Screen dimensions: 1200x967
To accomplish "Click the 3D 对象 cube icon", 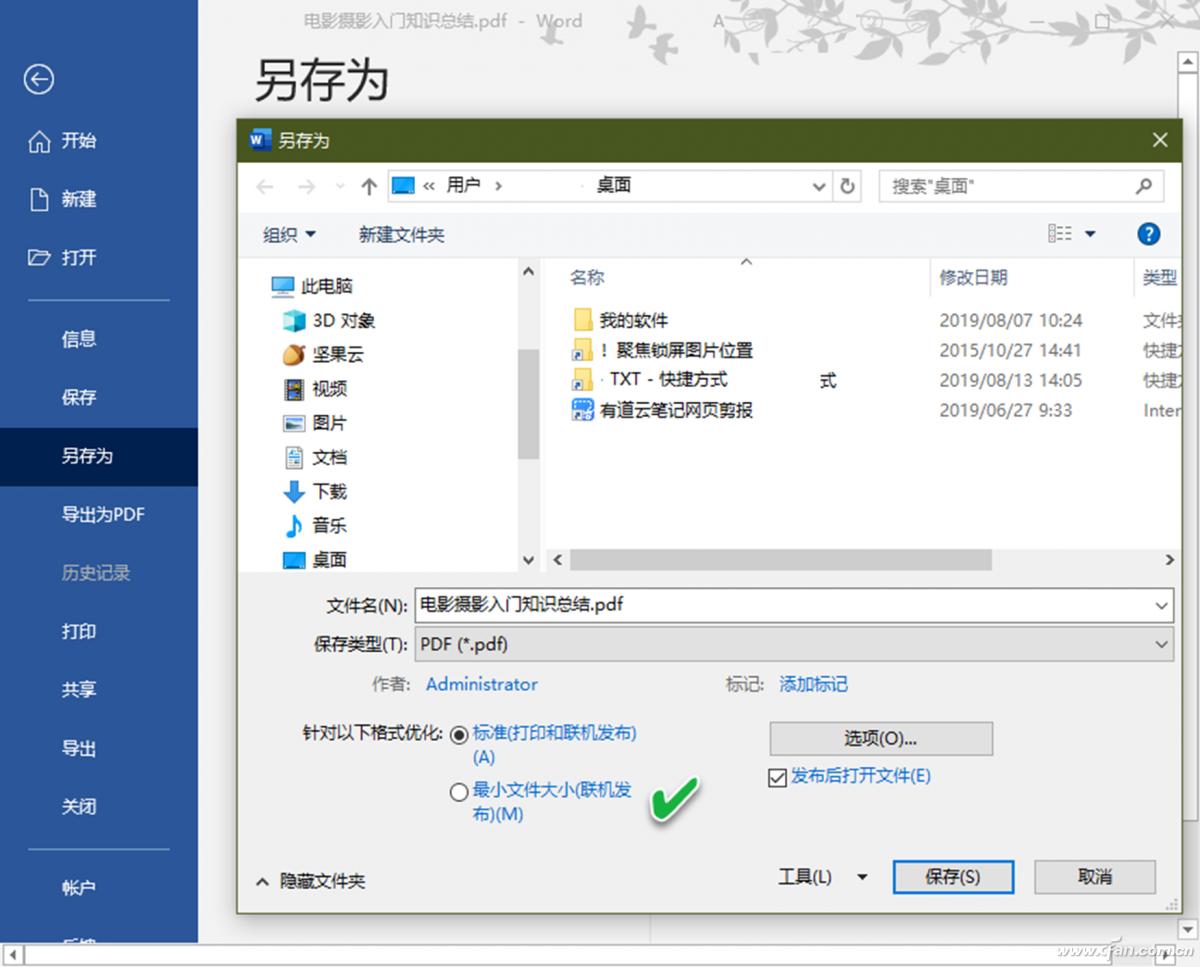I will (294, 321).
